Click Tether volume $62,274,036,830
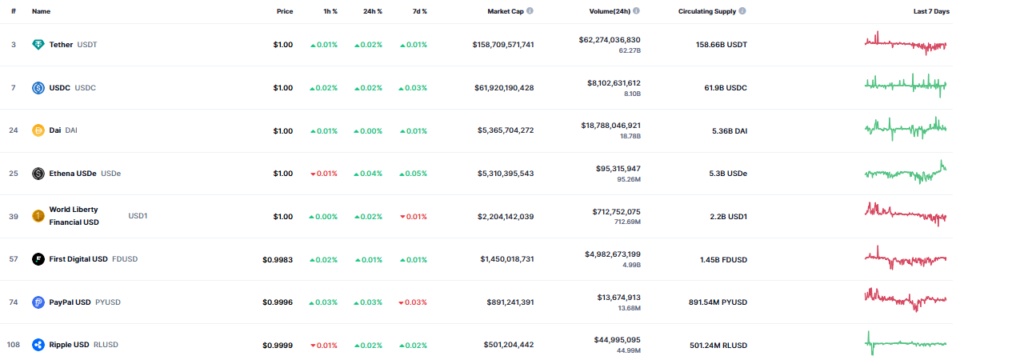Screen dimensions: 1024x364 [609, 39]
